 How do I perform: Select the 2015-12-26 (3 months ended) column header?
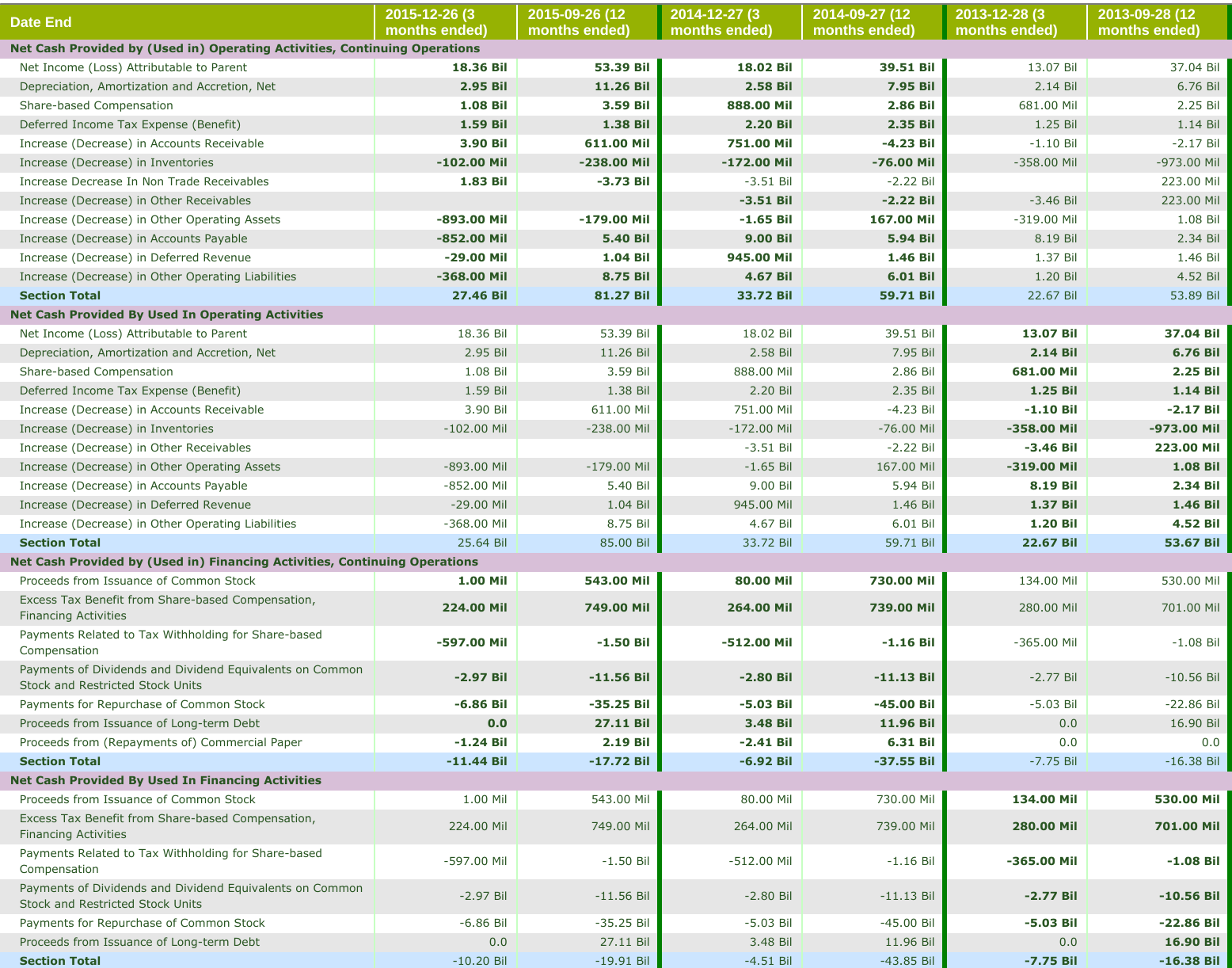446,22
